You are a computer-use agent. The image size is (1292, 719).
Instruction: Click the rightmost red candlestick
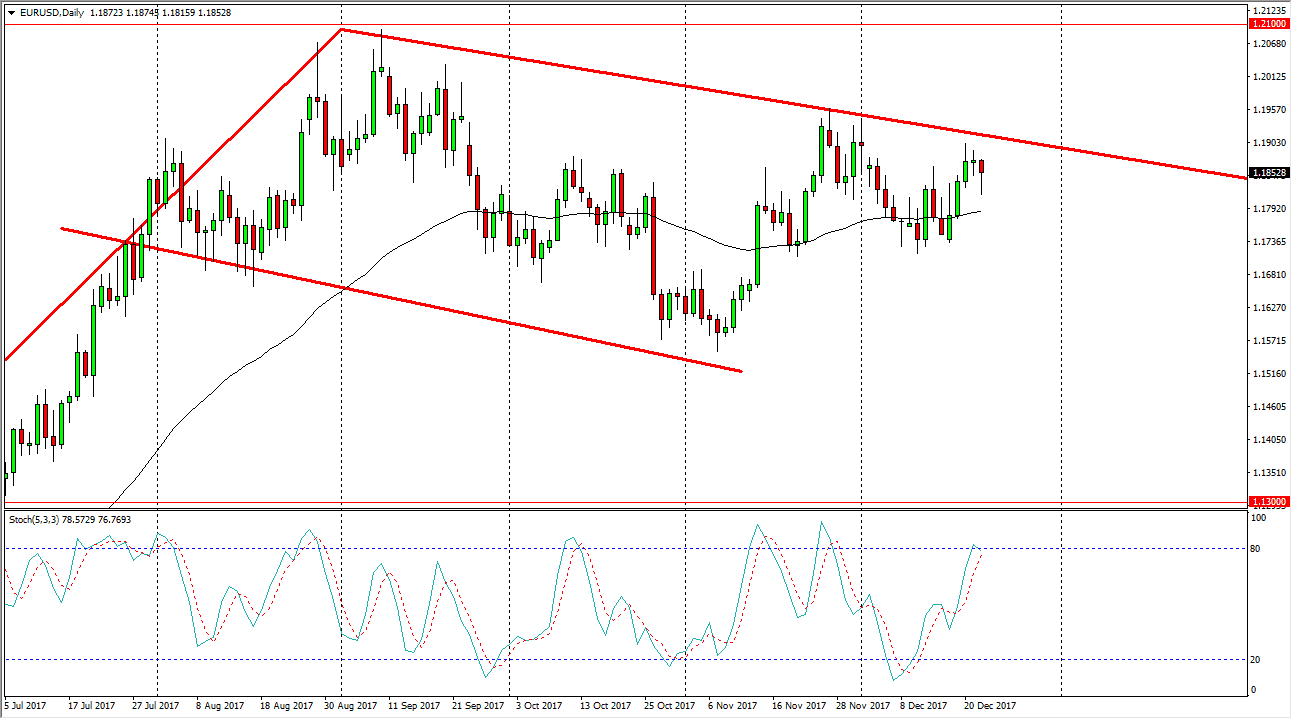coord(981,165)
